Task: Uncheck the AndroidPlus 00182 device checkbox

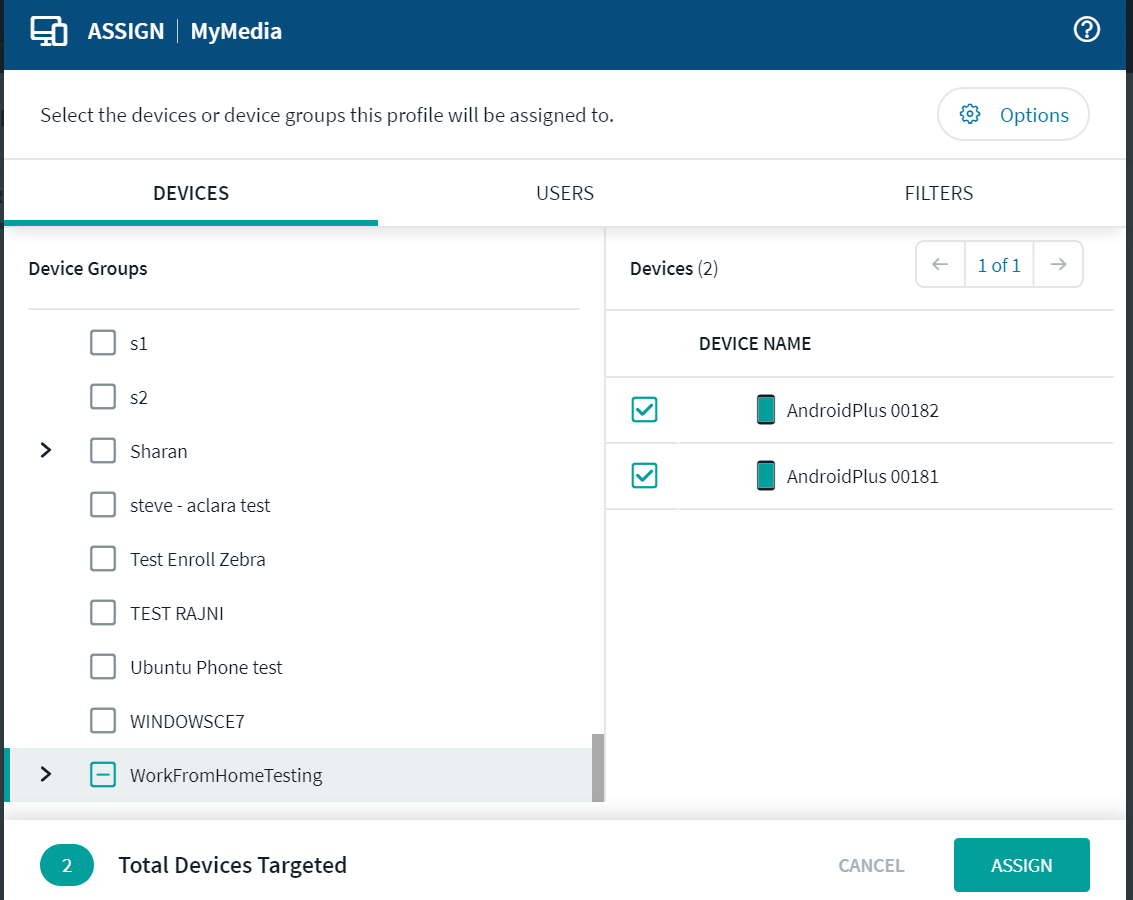Action: click(645, 410)
